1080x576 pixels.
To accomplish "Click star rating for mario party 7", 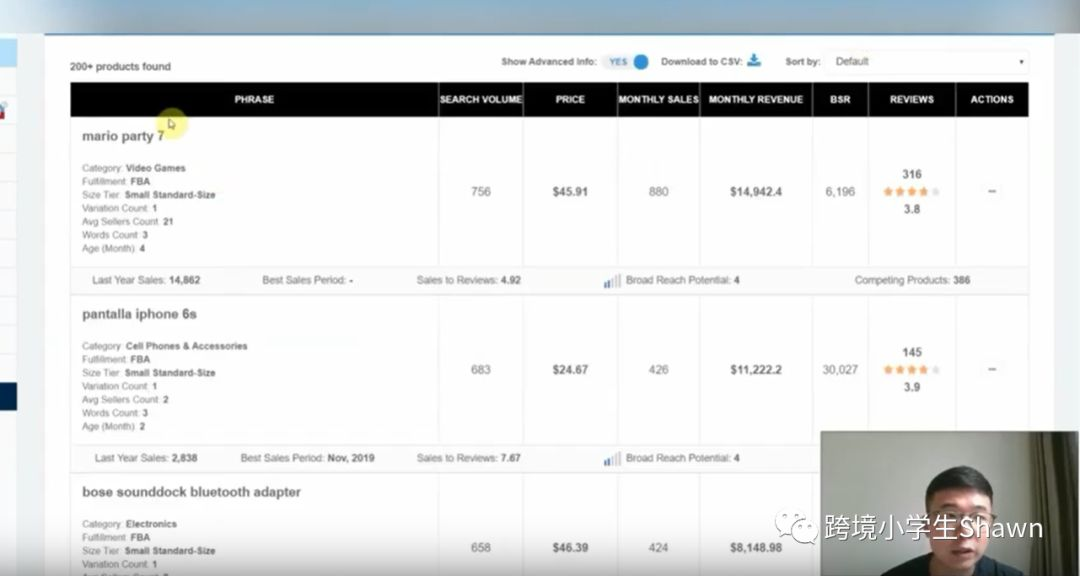I will pyautogui.click(x=912, y=192).
